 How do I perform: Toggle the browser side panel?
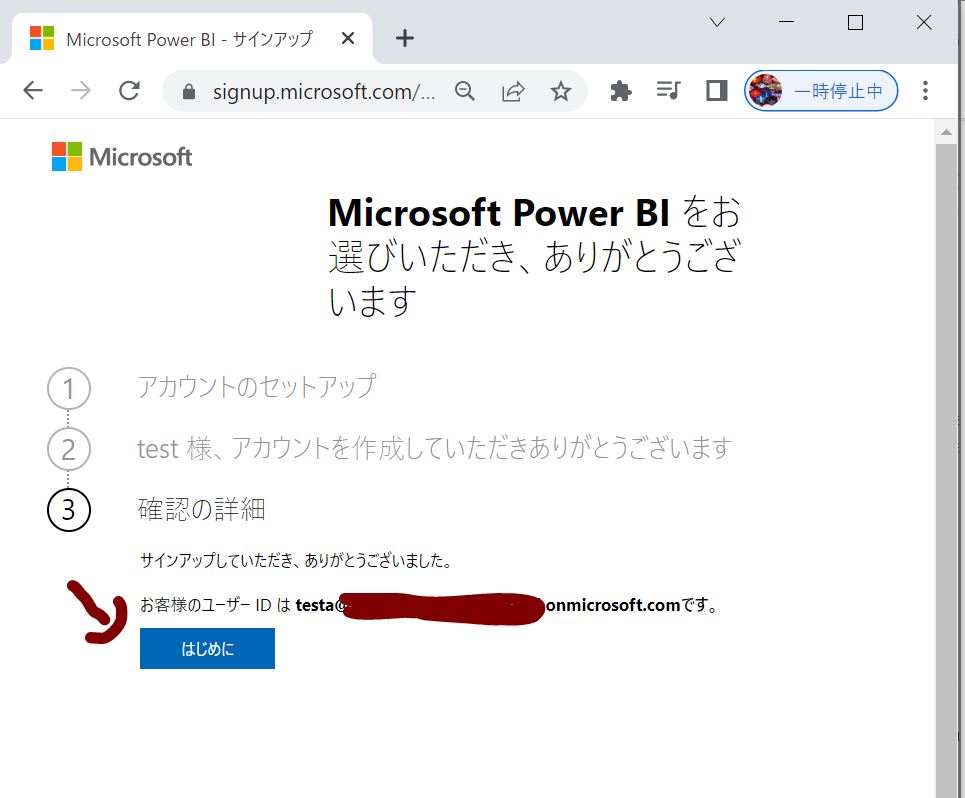click(x=716, y=91)
